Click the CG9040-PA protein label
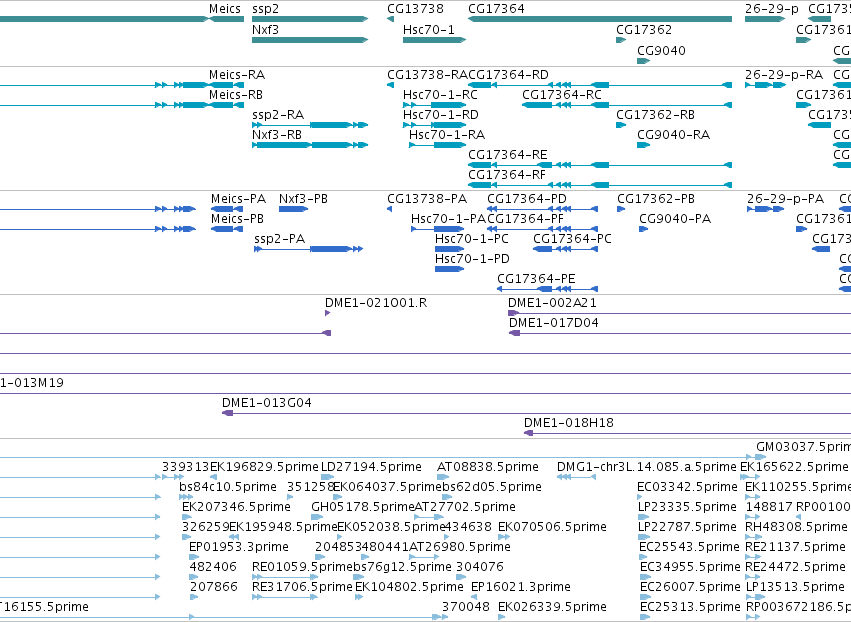851x622 pixels. tap(675, 219)
